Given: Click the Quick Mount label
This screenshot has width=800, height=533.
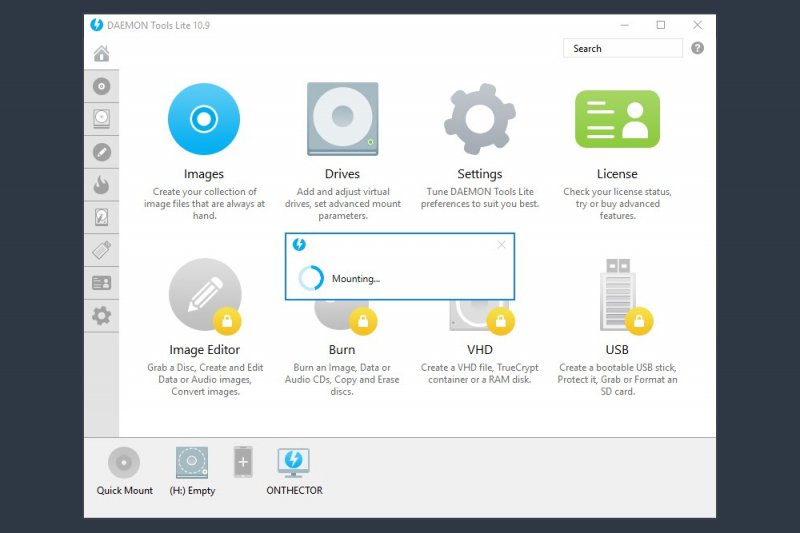Looking at the screenshot, I should pyautogui.click(x=124, y=490).
